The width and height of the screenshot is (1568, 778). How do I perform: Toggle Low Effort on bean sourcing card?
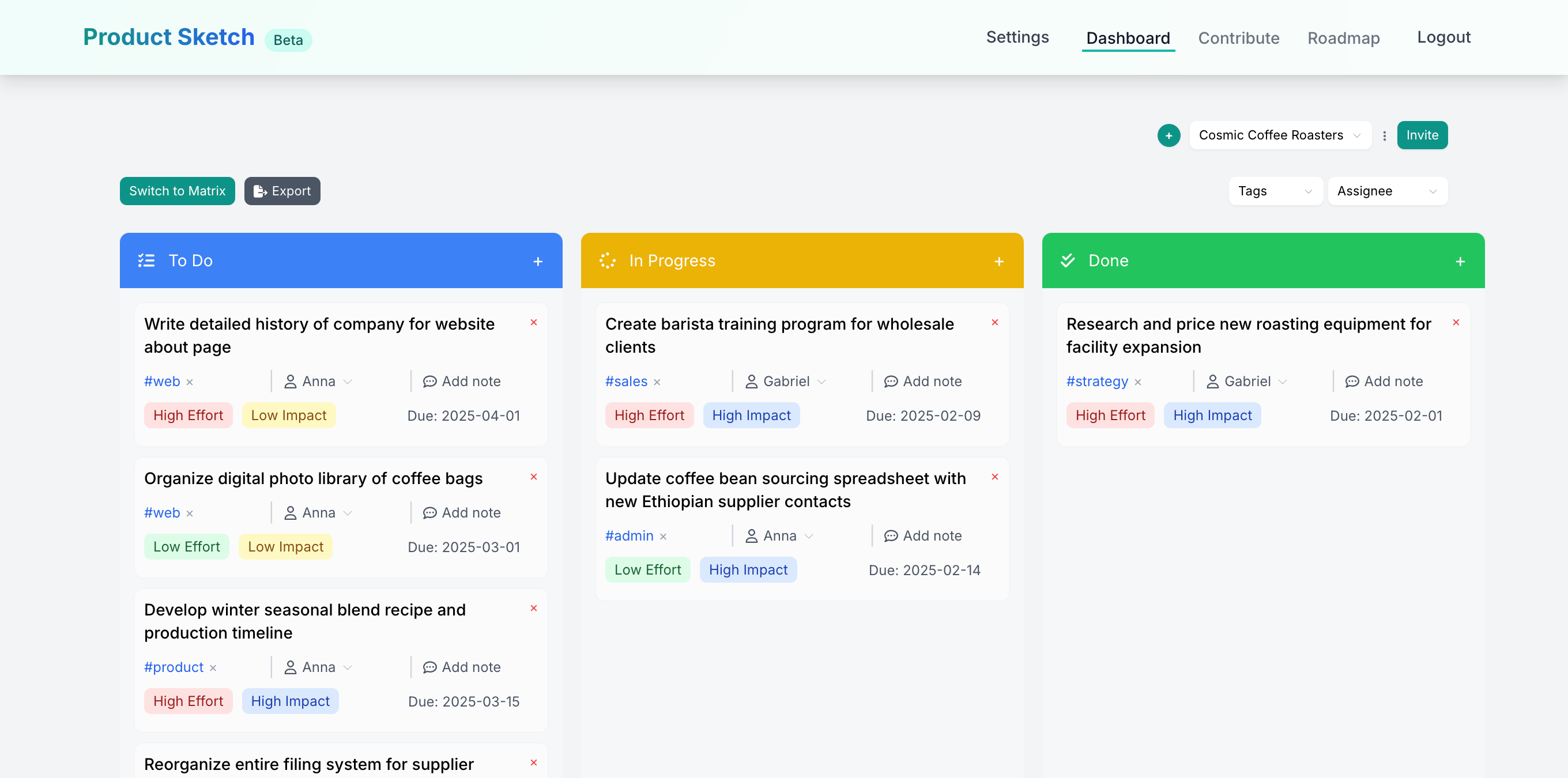coord(647,570)
